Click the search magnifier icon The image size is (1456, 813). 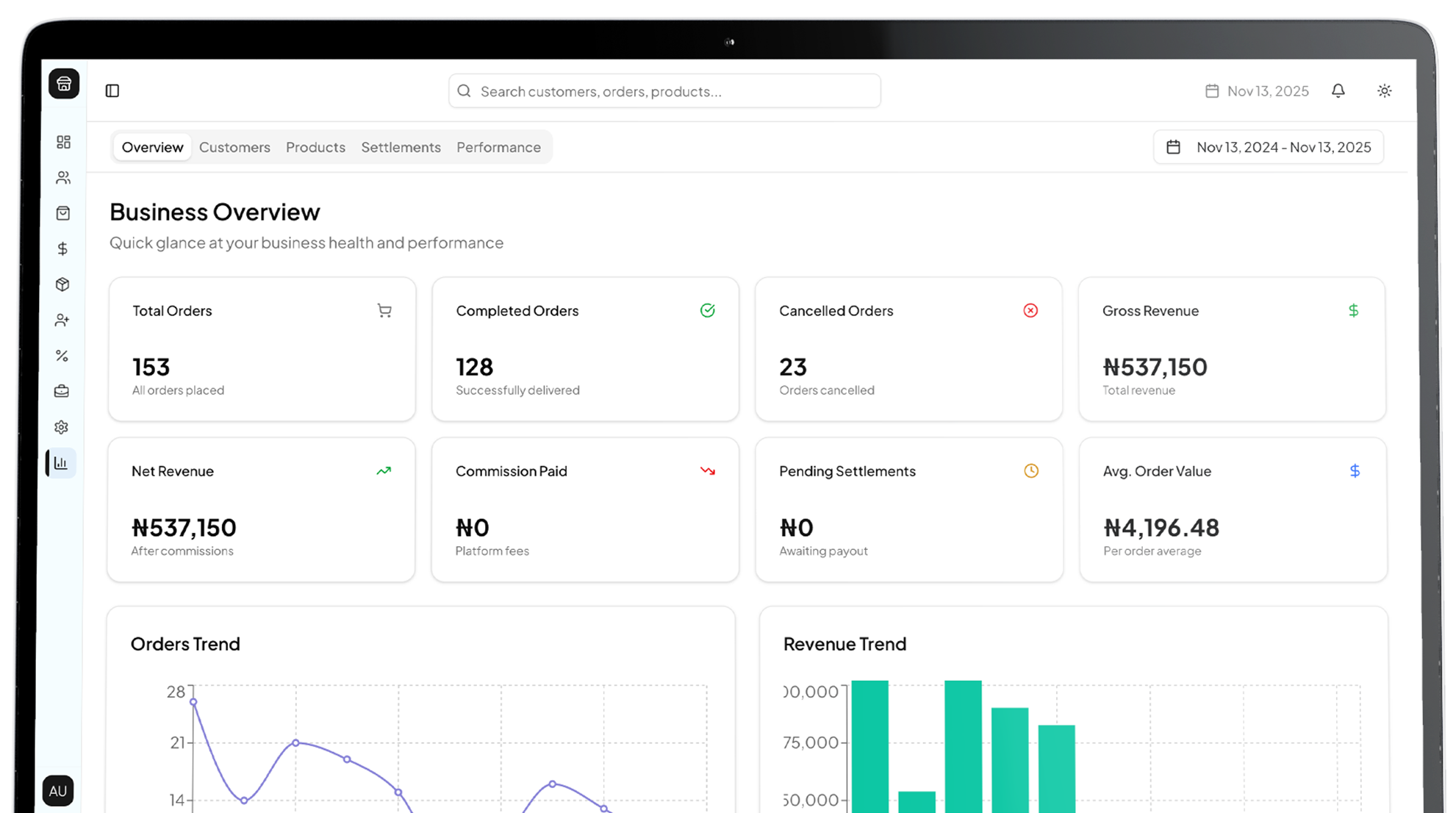(x=464, y=91)
